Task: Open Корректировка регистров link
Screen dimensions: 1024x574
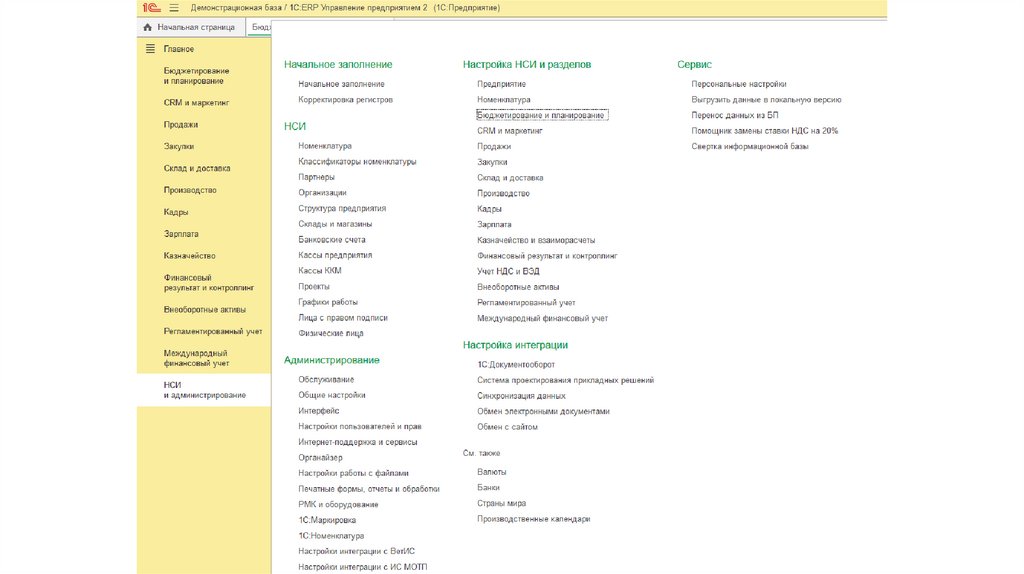Action: click(x=345, y=100)
